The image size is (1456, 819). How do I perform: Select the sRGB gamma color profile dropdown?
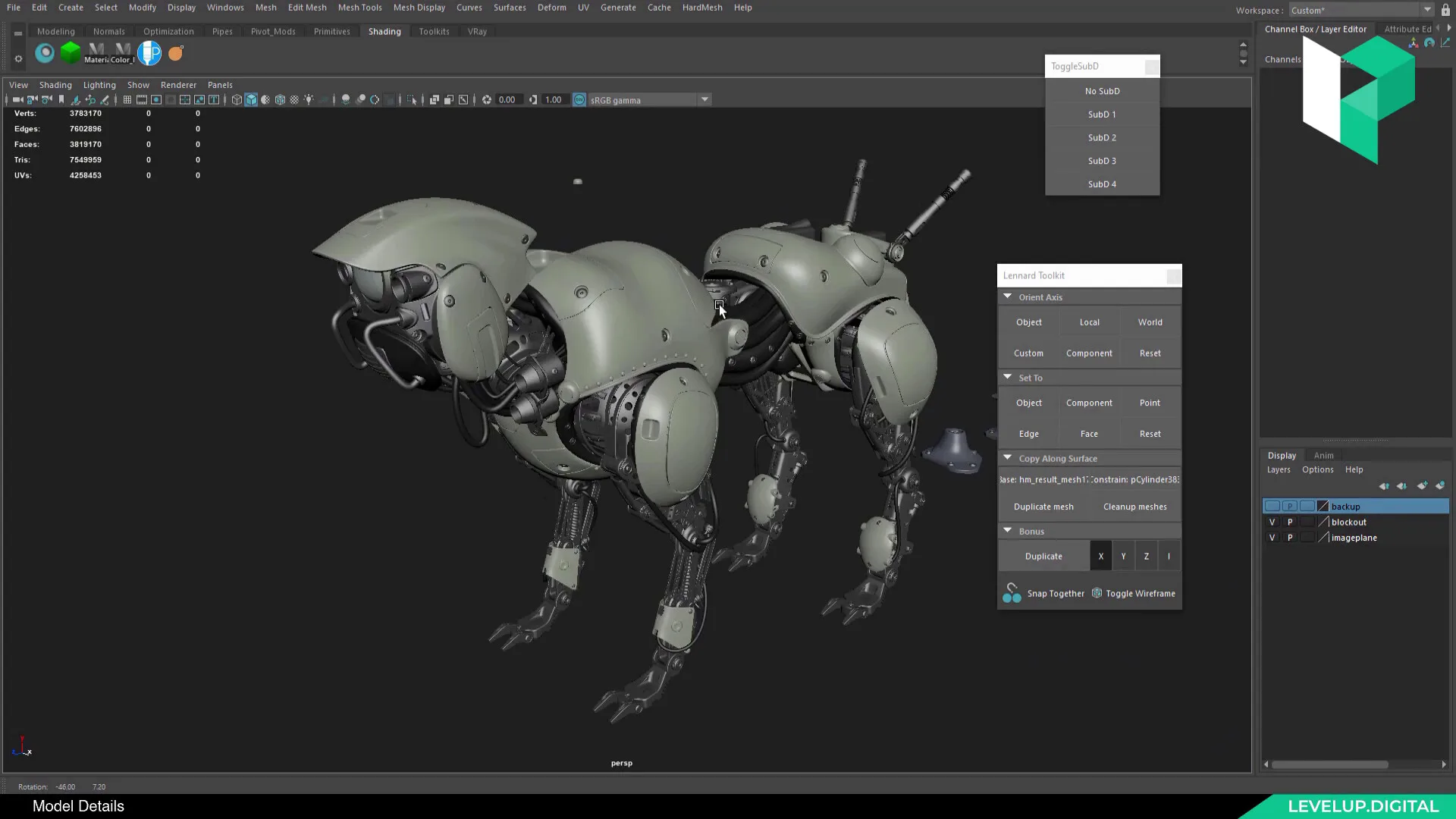(x=649, y=99)
